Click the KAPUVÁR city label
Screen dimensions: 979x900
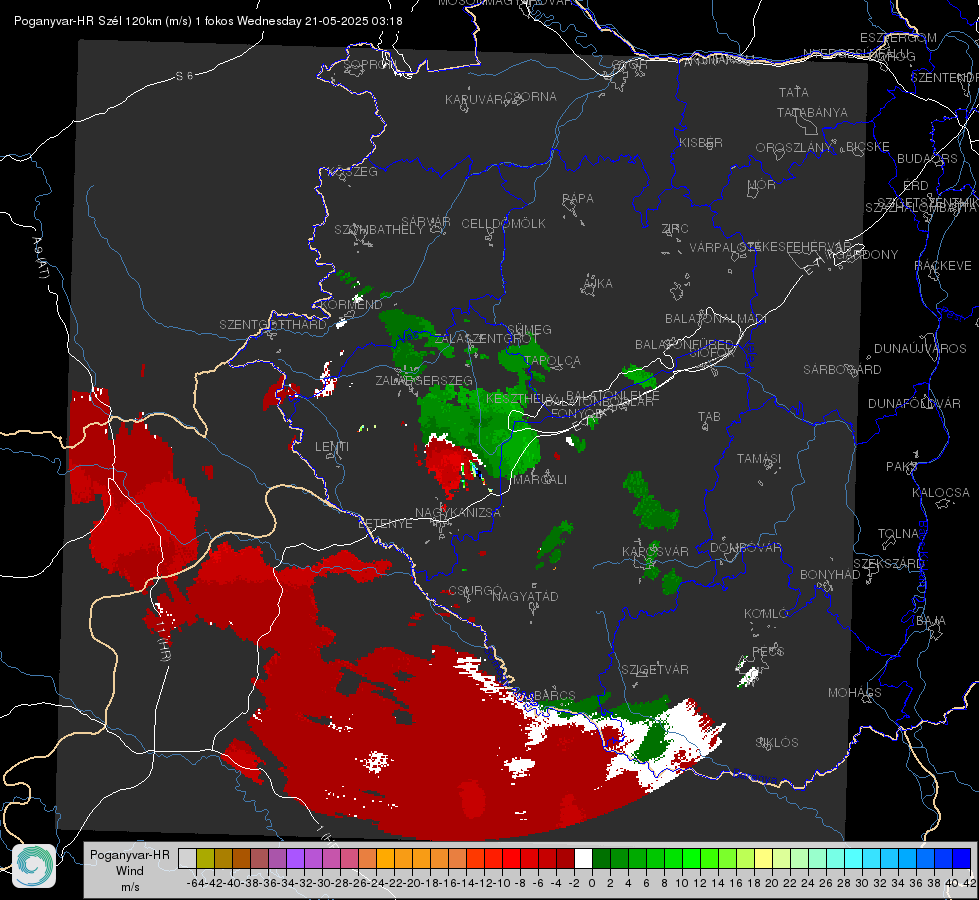coord(474,100)
